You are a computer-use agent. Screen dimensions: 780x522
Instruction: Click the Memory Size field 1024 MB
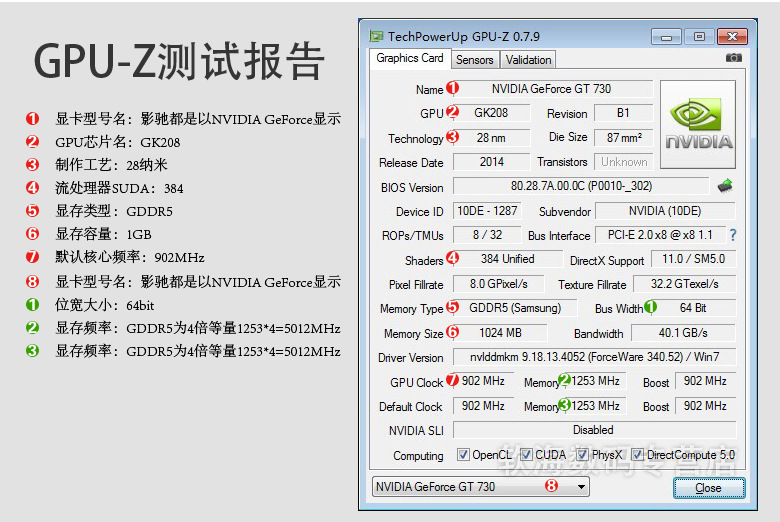[x=500, y=332]
